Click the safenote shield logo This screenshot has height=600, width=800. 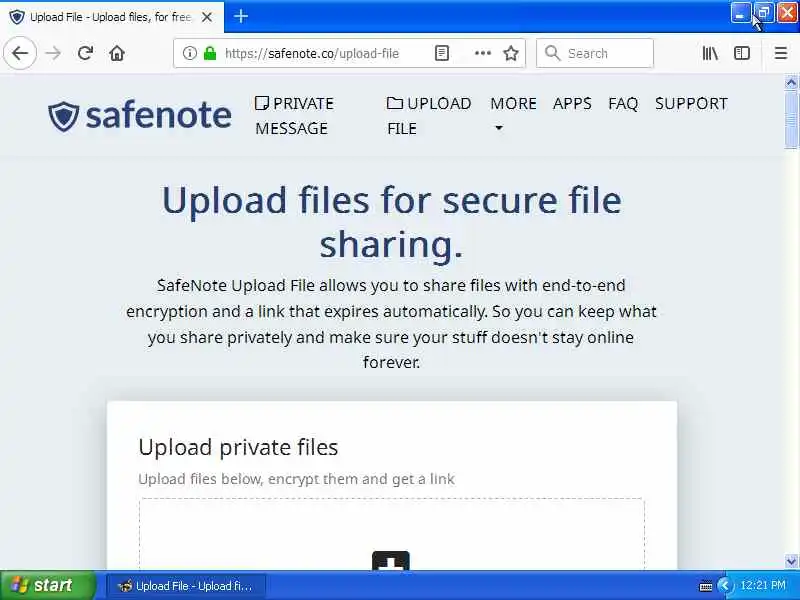[x=63, y=116]
